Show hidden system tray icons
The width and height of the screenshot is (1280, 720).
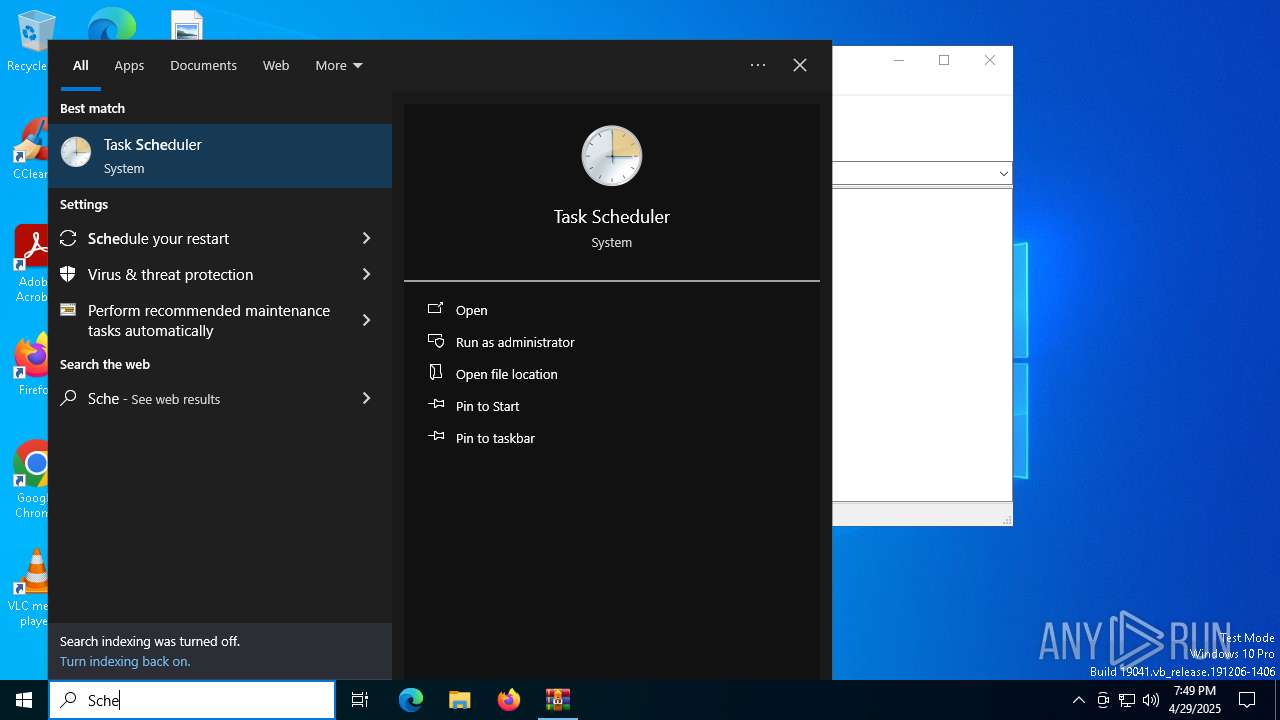pyautogui.click(x=1078, y=700)
